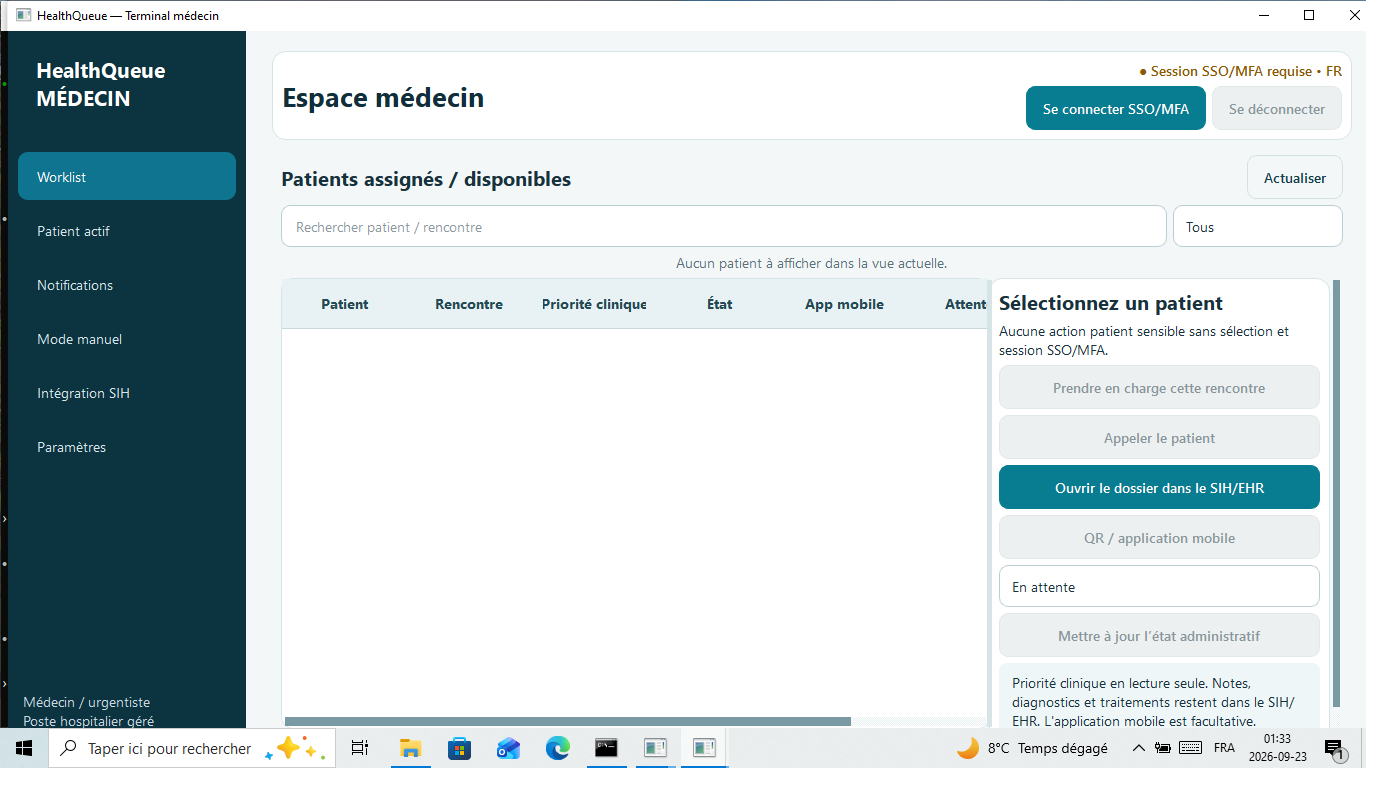
Task: Open the terminal window from taskbar
Action: tap(606, 748)
